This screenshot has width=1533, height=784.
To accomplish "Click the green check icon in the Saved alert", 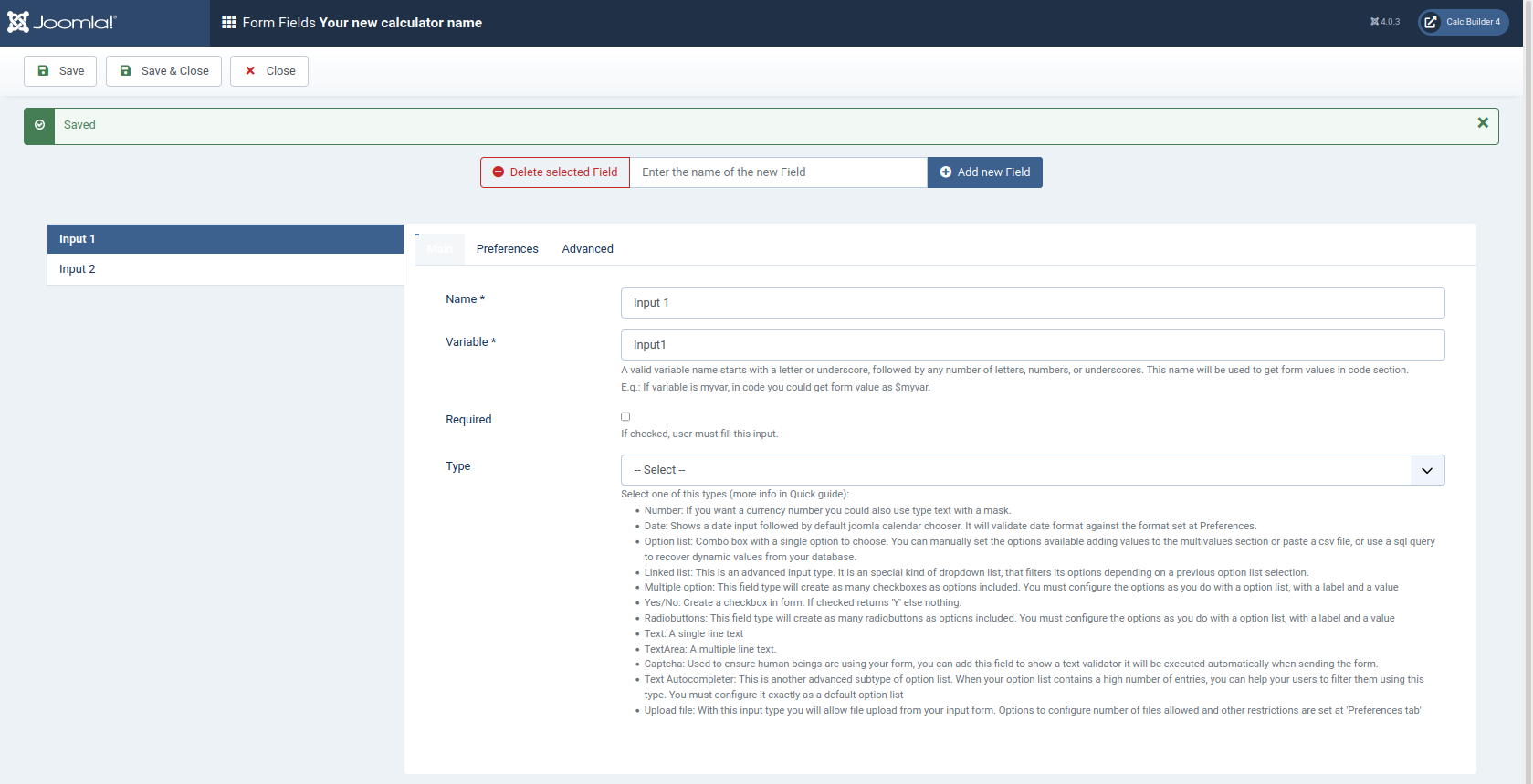I will 39,125.
